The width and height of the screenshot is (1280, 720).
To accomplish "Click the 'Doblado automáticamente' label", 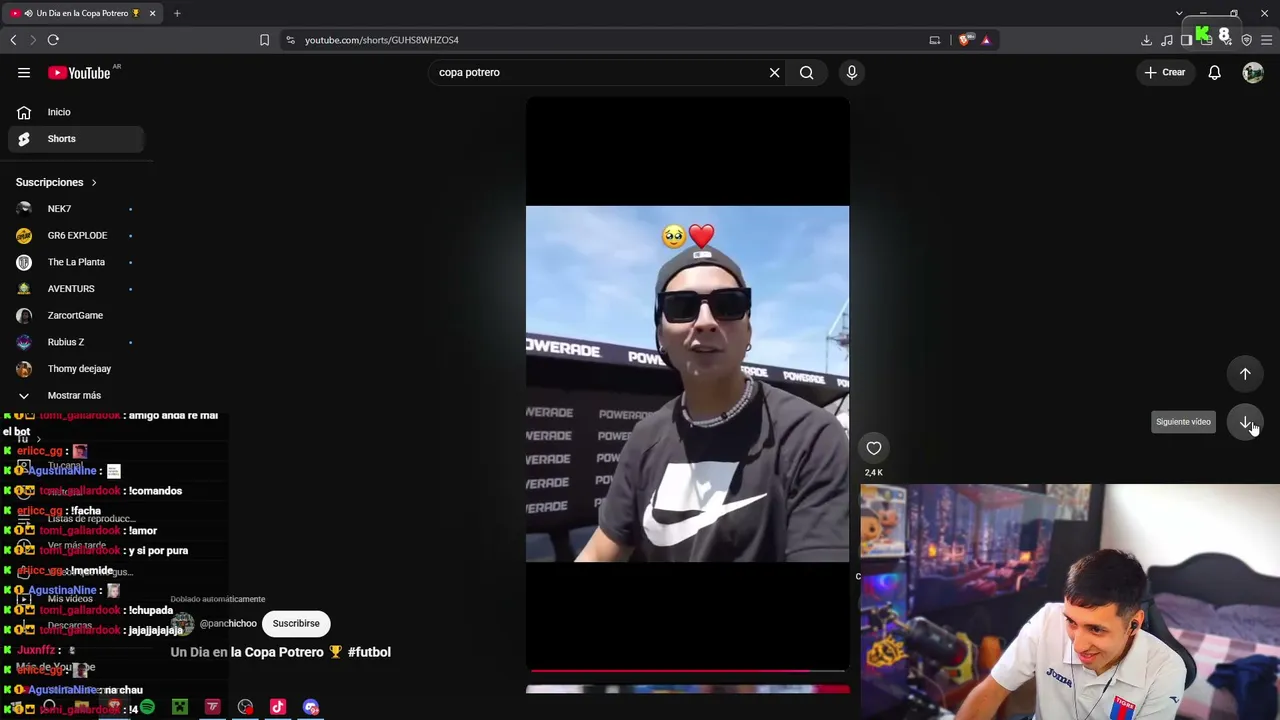I will point(218,599).
